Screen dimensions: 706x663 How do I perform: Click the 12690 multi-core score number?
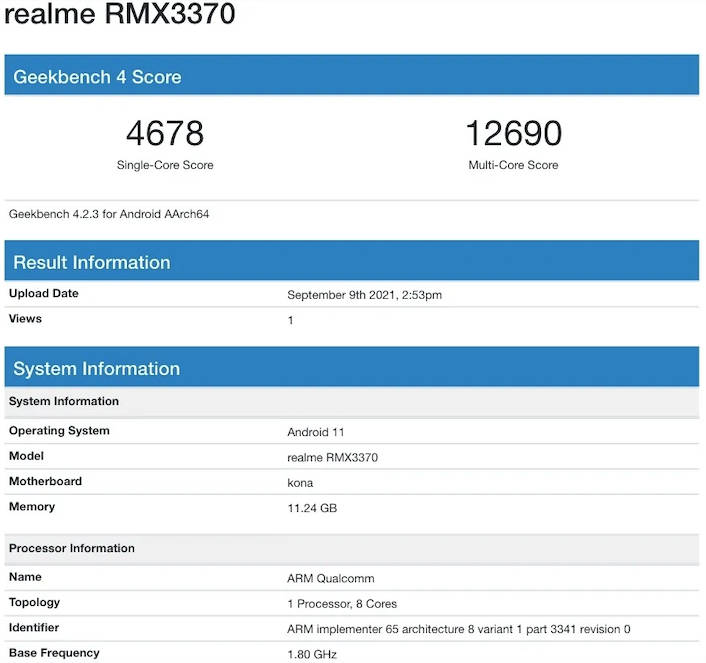[x=513, y=133]
